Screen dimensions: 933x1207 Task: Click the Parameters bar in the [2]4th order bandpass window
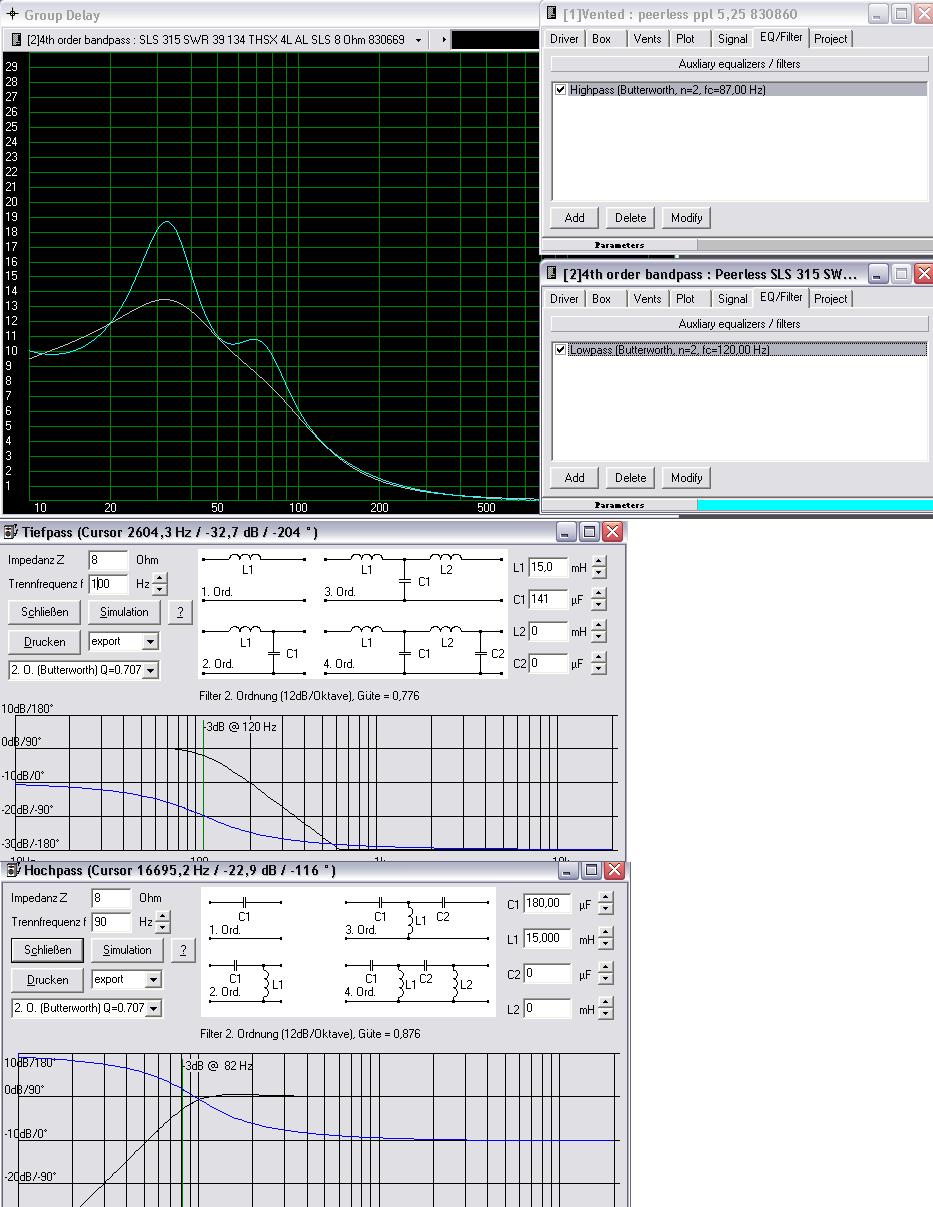[620, 505]
